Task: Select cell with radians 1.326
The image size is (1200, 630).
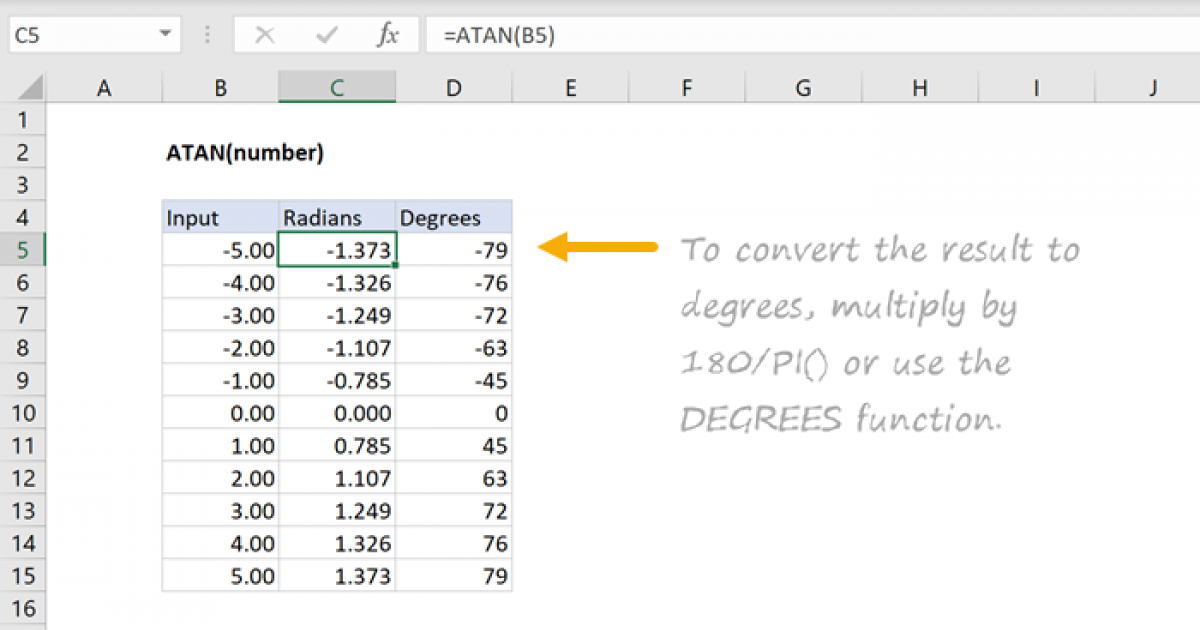Action: coord(337,543)
